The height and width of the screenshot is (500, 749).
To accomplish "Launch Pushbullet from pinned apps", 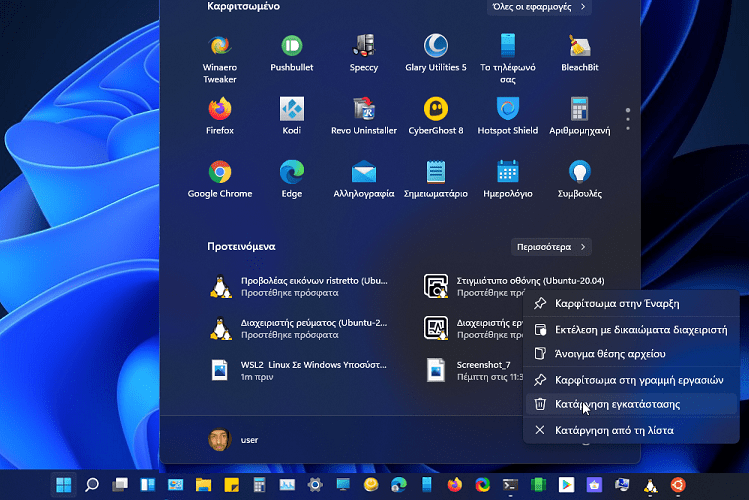I will point(291,53).
